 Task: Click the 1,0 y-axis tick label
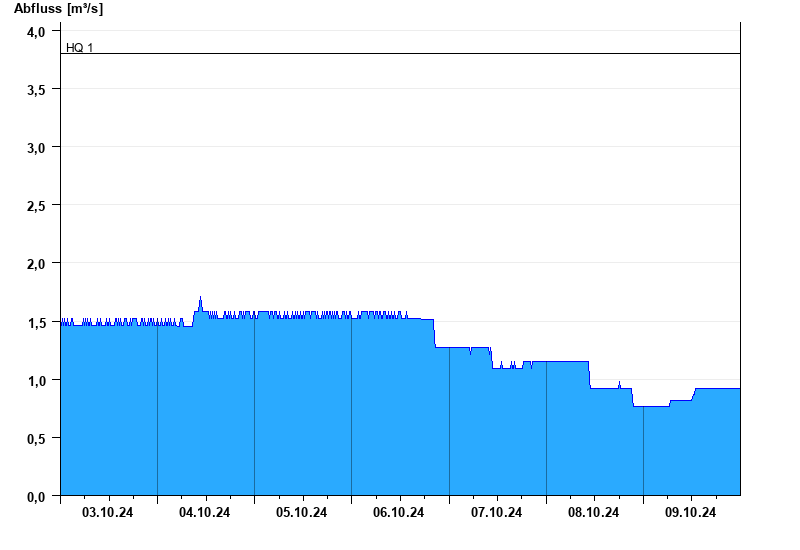pos(36,380)
